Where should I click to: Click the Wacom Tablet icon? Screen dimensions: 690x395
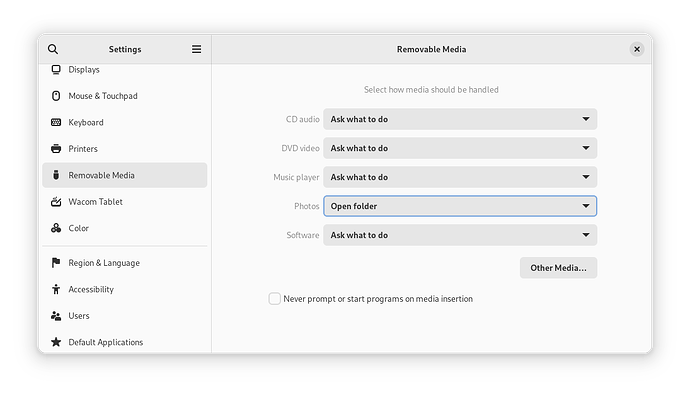click(56, 201)
